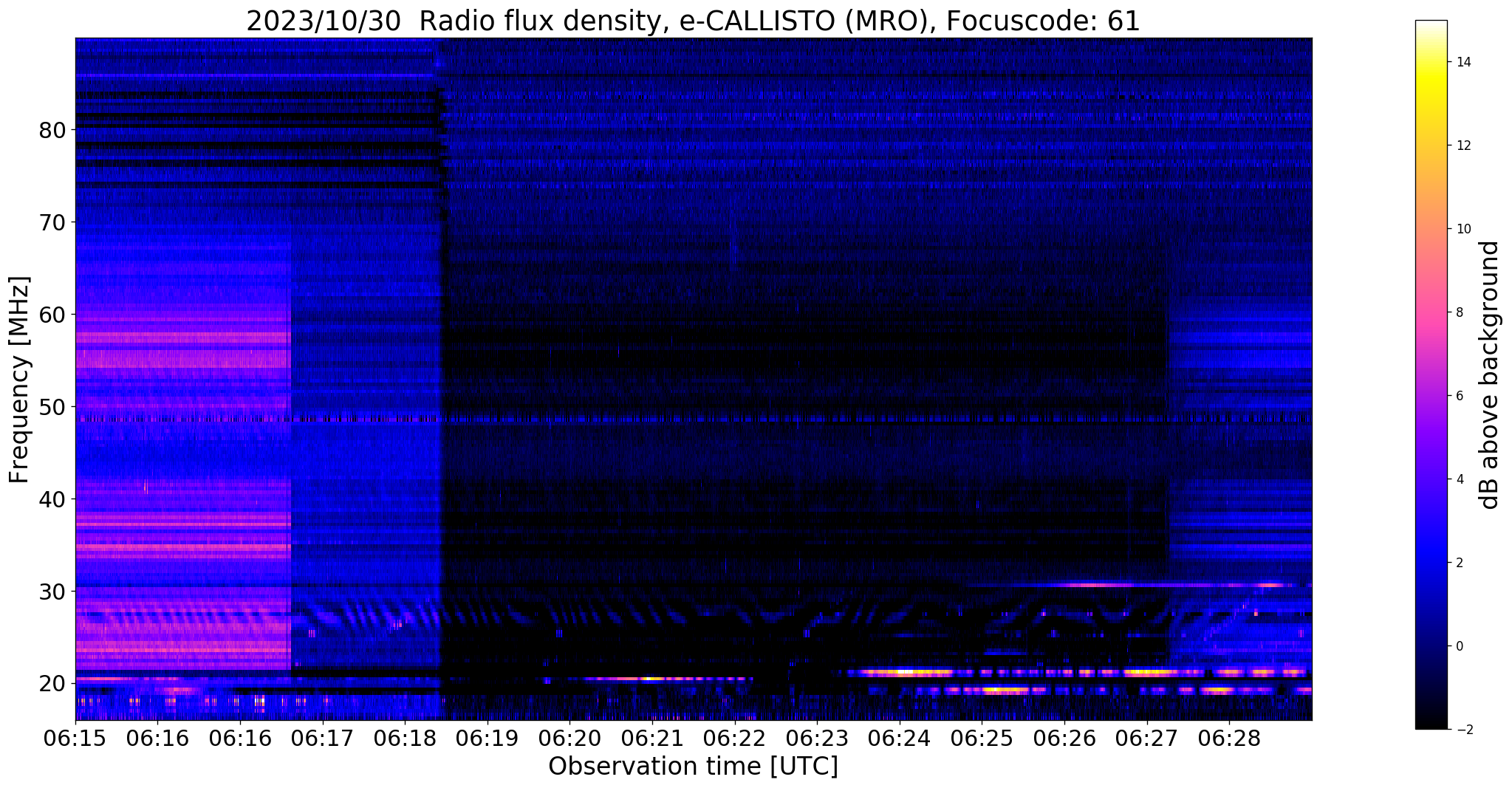Click the 70 MHz frequency tick label
The image size is (1512, 788).
[x=52, y=222]
